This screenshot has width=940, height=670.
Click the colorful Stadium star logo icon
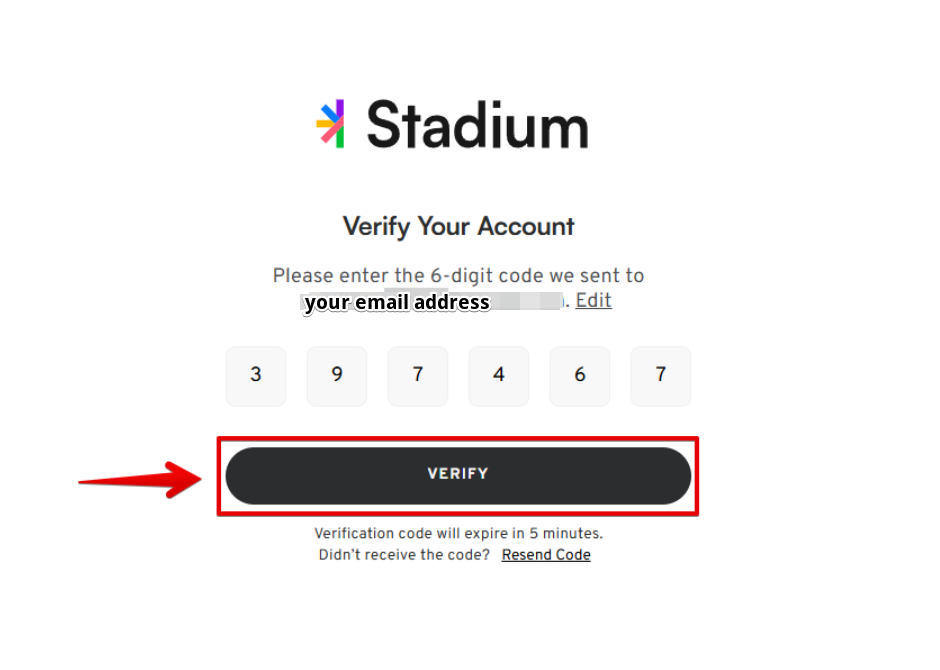tap(331, 124)
